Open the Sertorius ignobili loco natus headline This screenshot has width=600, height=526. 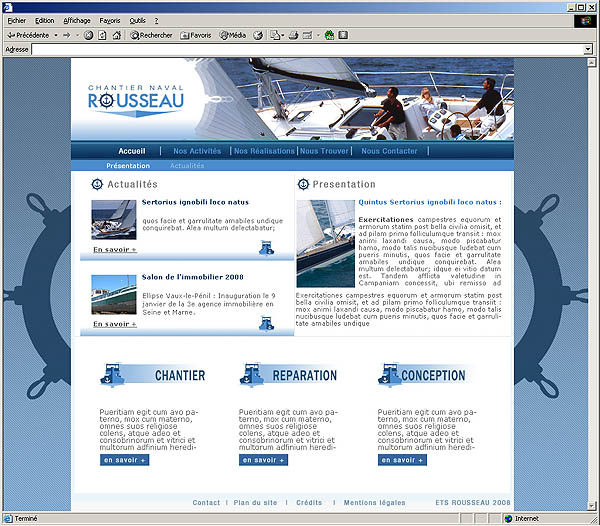pyautogui.click(x=195, y=202)
